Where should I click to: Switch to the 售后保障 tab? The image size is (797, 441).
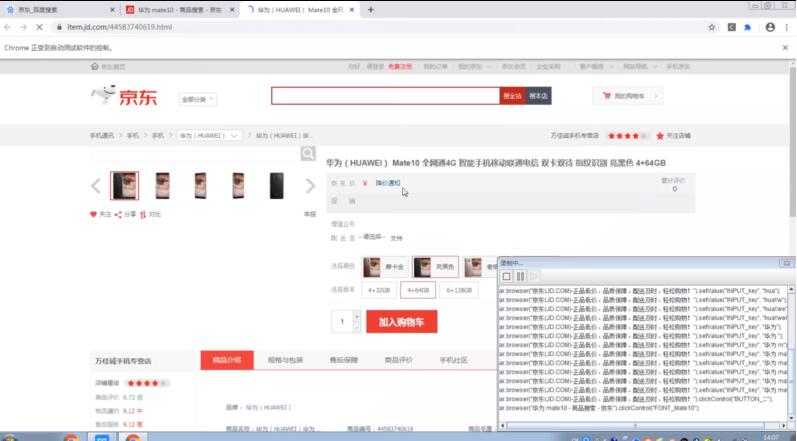(x=344, y=360)
